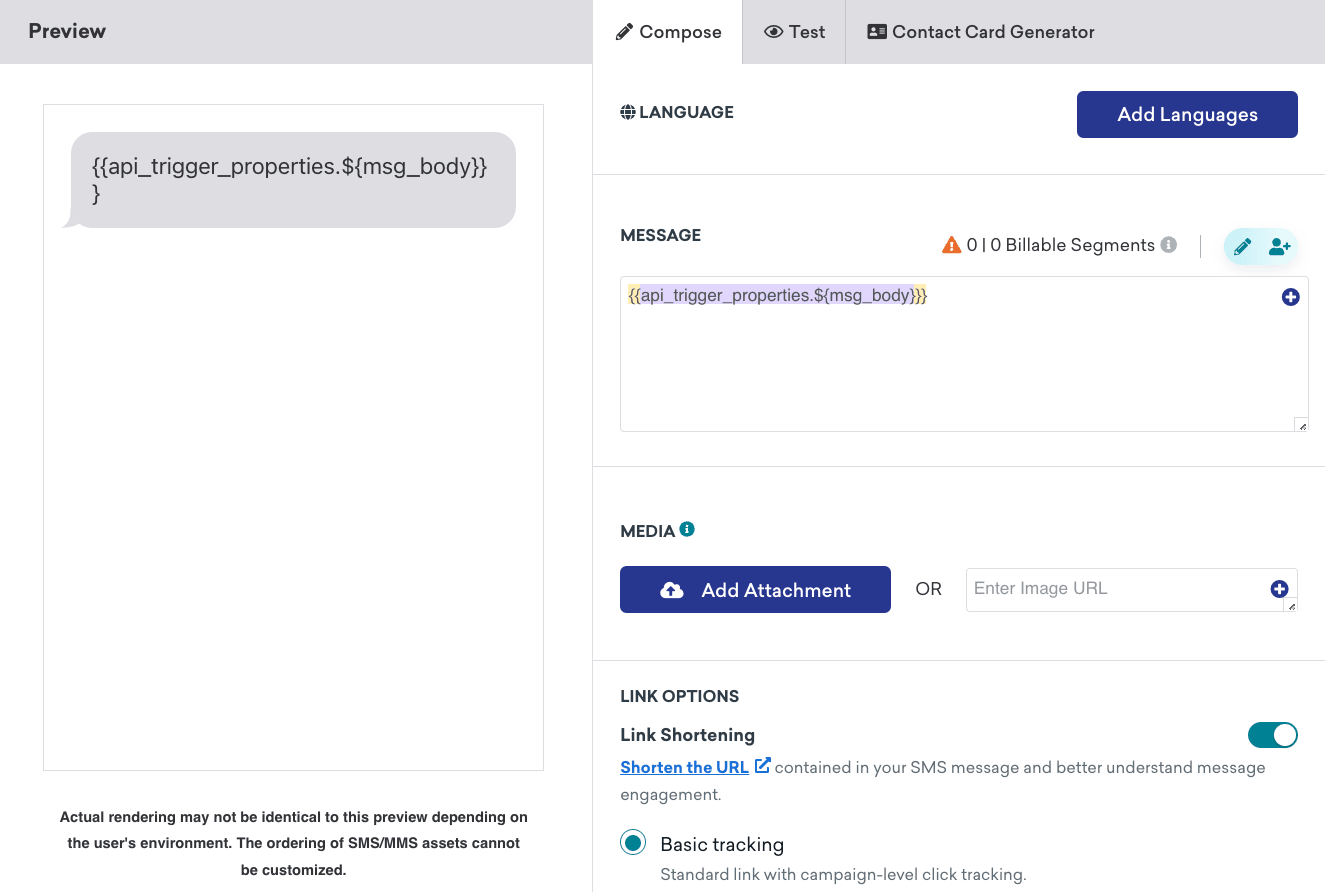
Task: Click the plus icon in the message box
Action: pyautogui.click(x=1290, y=297)
